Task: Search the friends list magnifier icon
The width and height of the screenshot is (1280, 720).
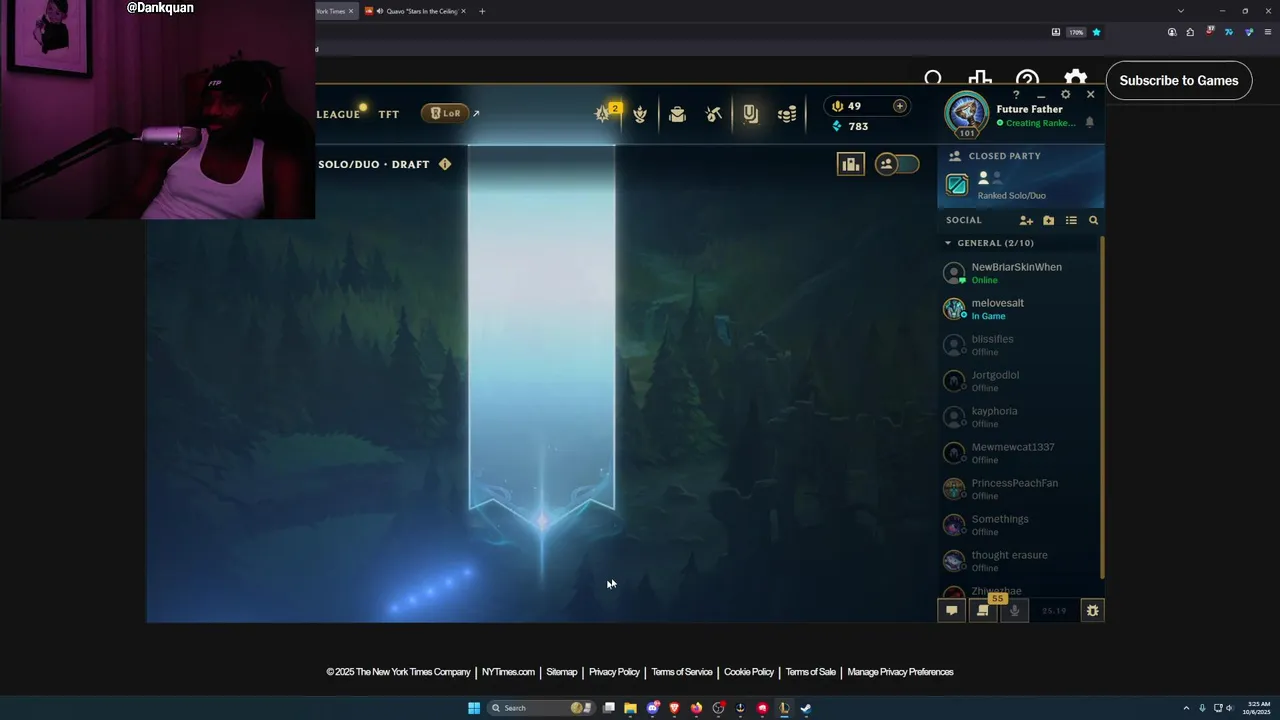Action: [1093, 220]
